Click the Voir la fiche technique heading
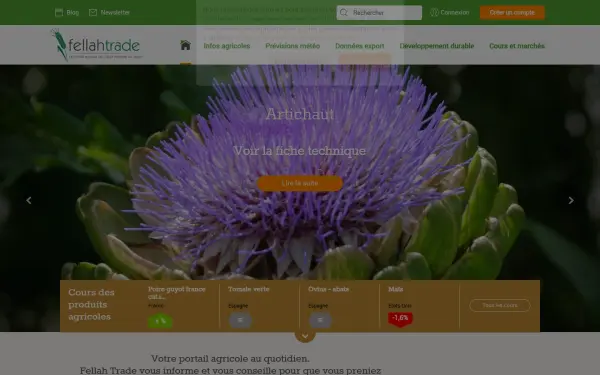The width and height of the screenshot is (600, 375). tap(300, 151)
